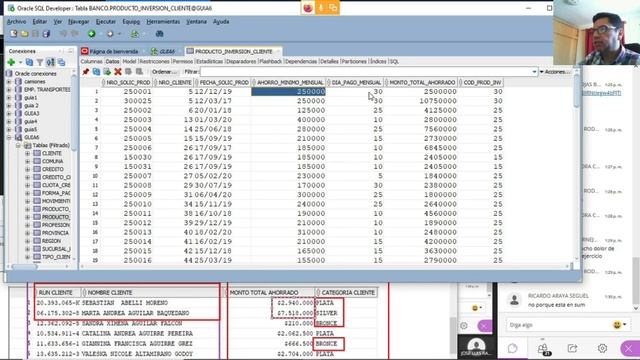Select the PROFESION table in tree
Viewport: 640px width, 360px height.
click(x=56, y=225)
